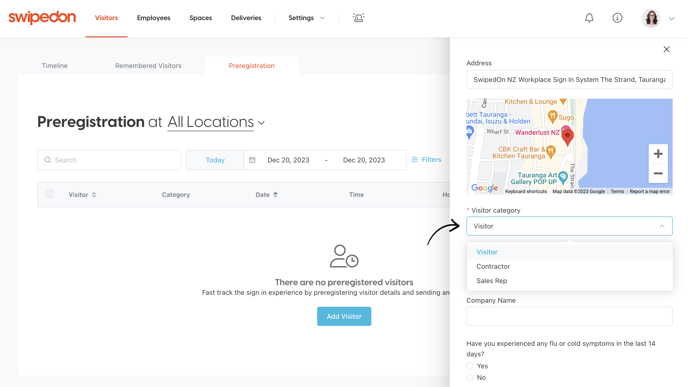Click the Google logo on the map

pos(484,188)
